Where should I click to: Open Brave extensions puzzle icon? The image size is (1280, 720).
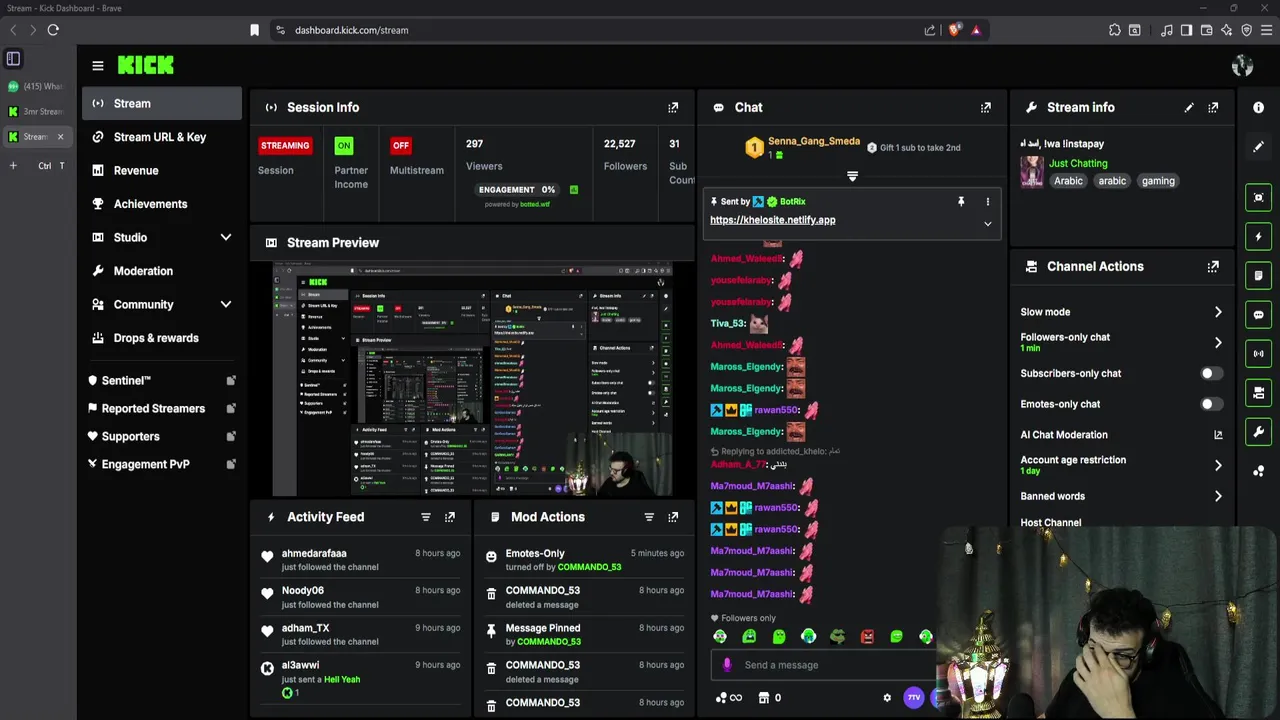pyautogui.click(x=1115, y=30)
